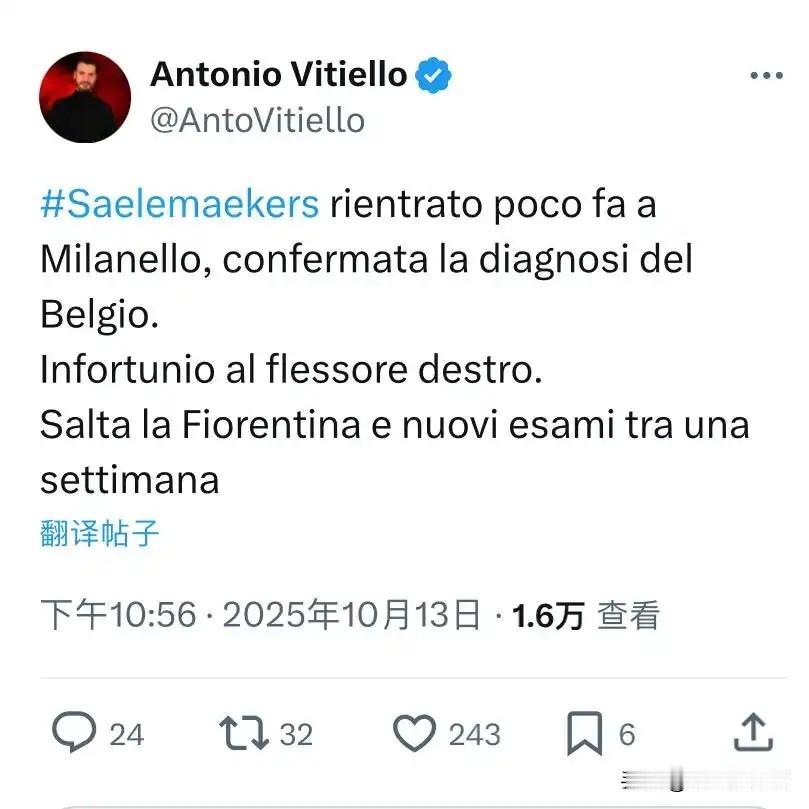Like the post with the heart icon
The height and width of the screenshot is (809, 809).
click(414, 733)
